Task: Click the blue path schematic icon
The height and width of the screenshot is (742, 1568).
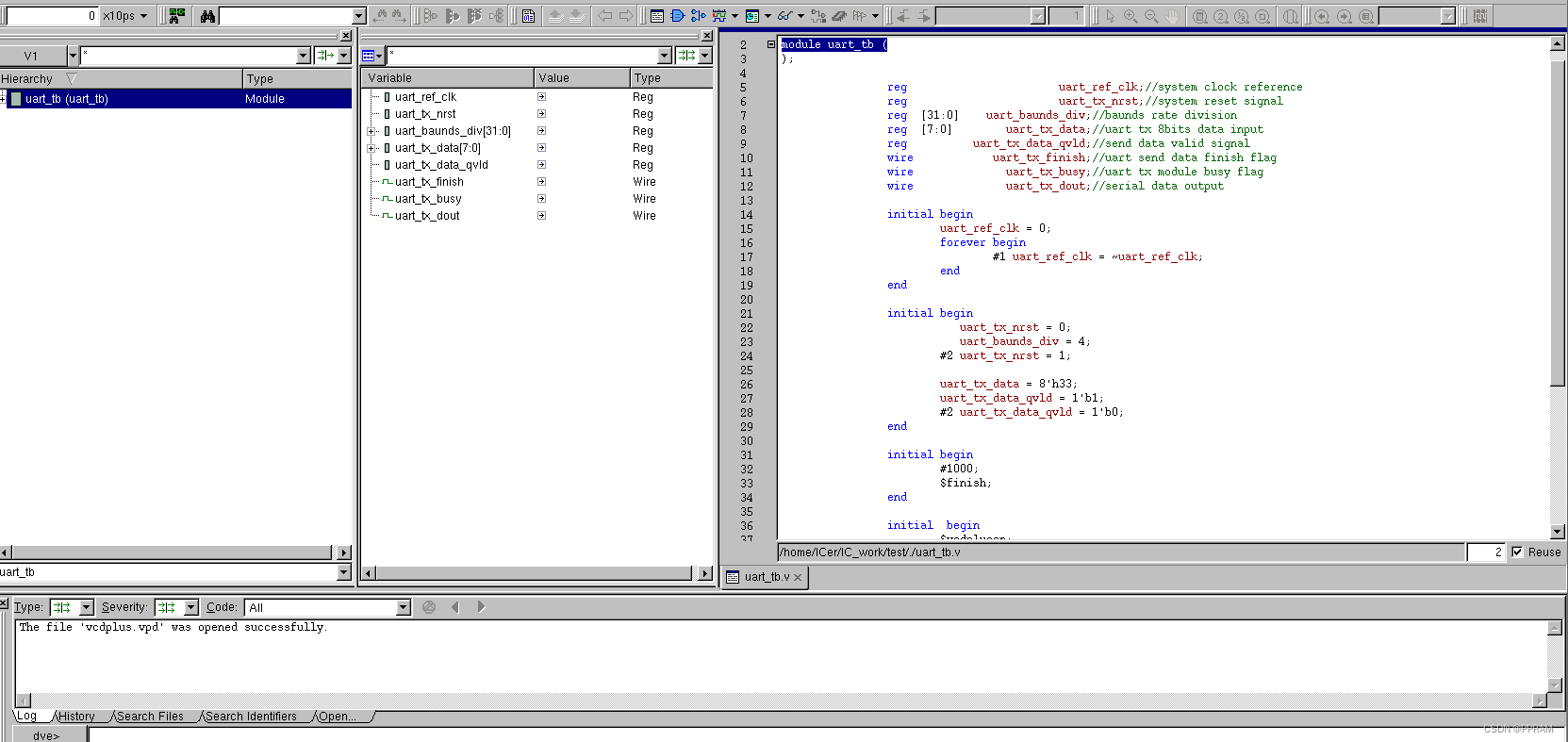Action: (698, 16)
